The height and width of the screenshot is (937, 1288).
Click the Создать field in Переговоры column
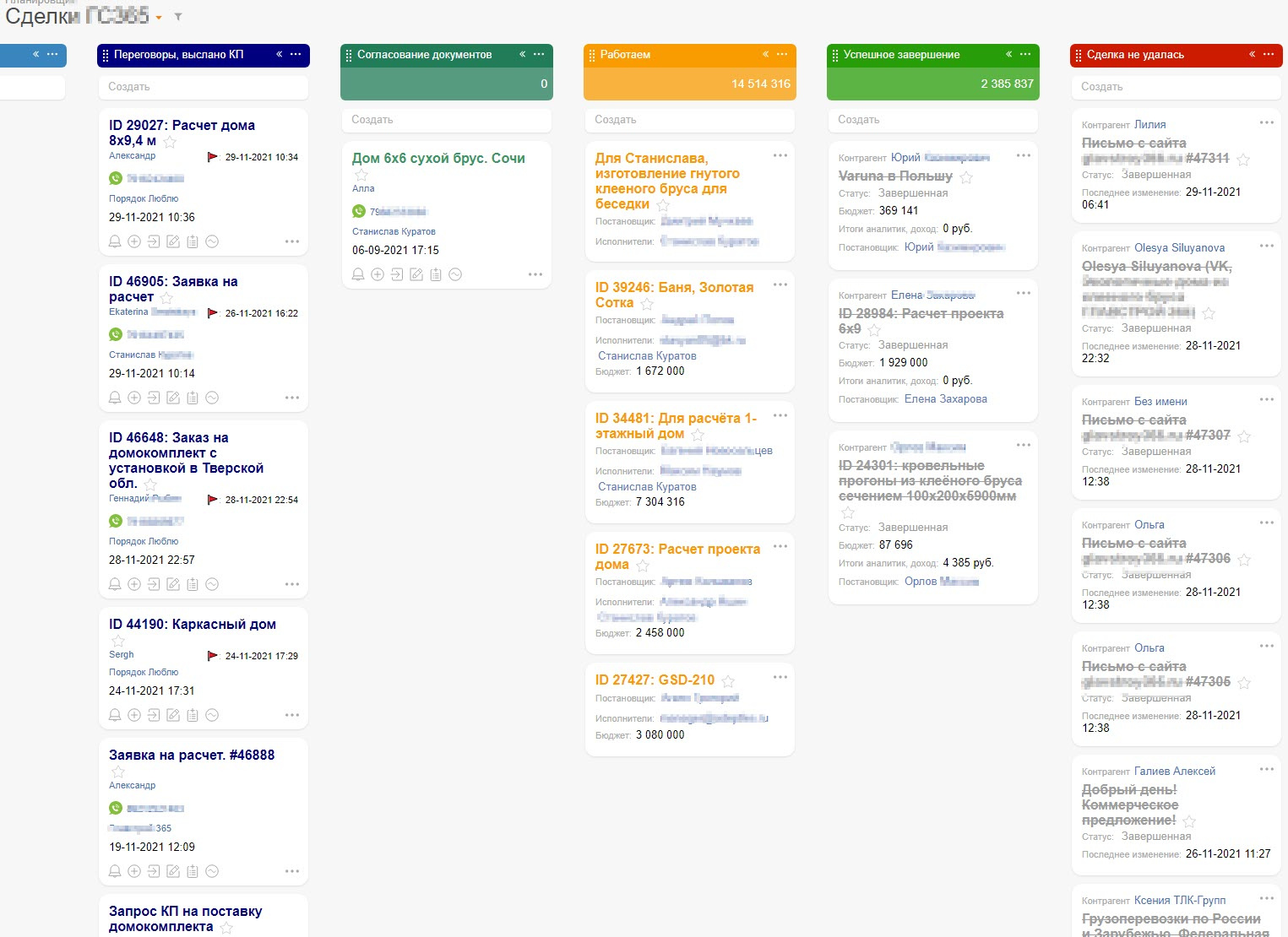tap(204, 87)
